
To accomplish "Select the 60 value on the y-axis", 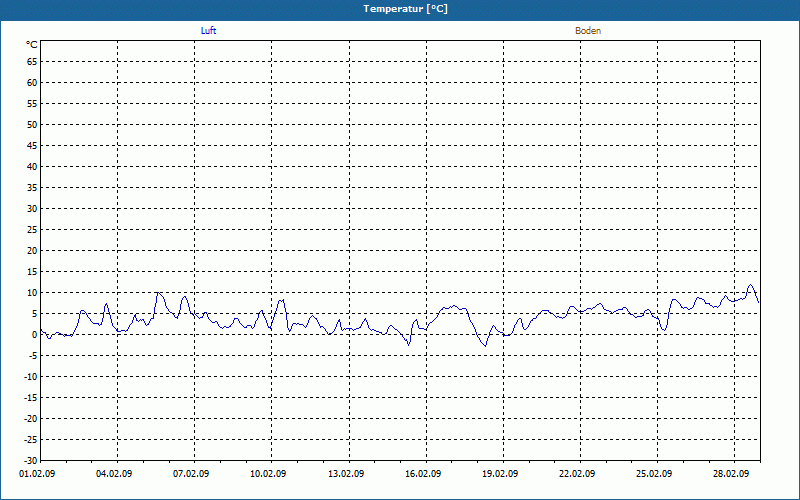I will tap(32, 83).
